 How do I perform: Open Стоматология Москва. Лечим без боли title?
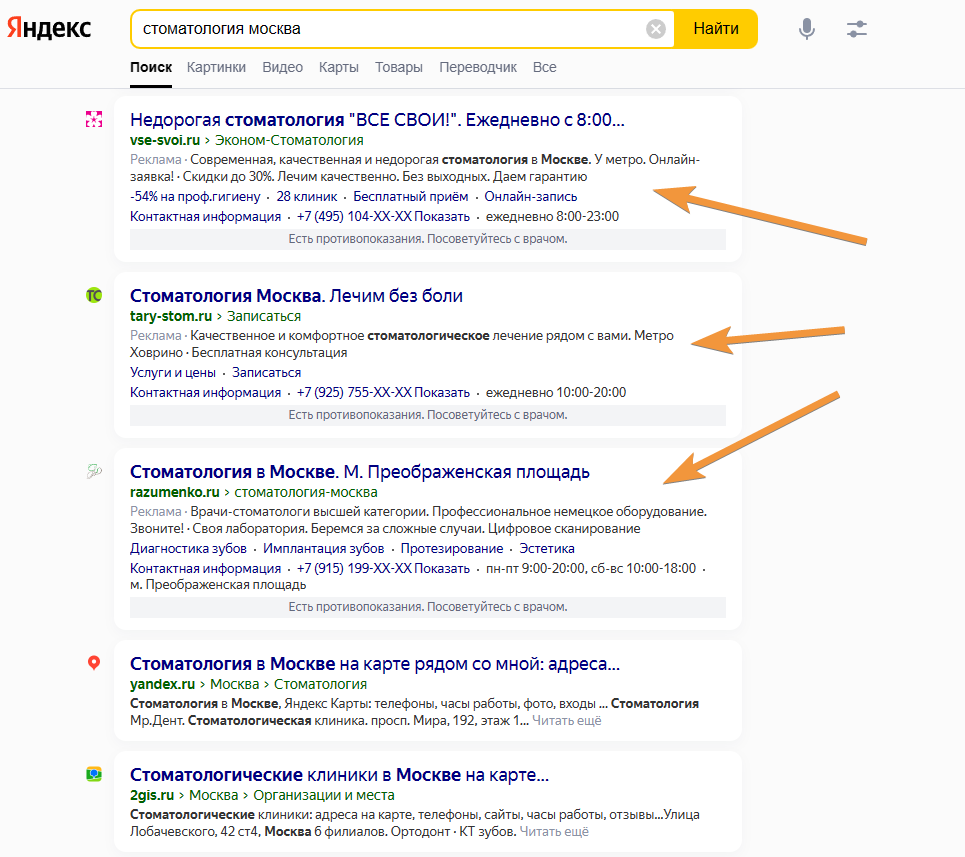pos(296,296)
